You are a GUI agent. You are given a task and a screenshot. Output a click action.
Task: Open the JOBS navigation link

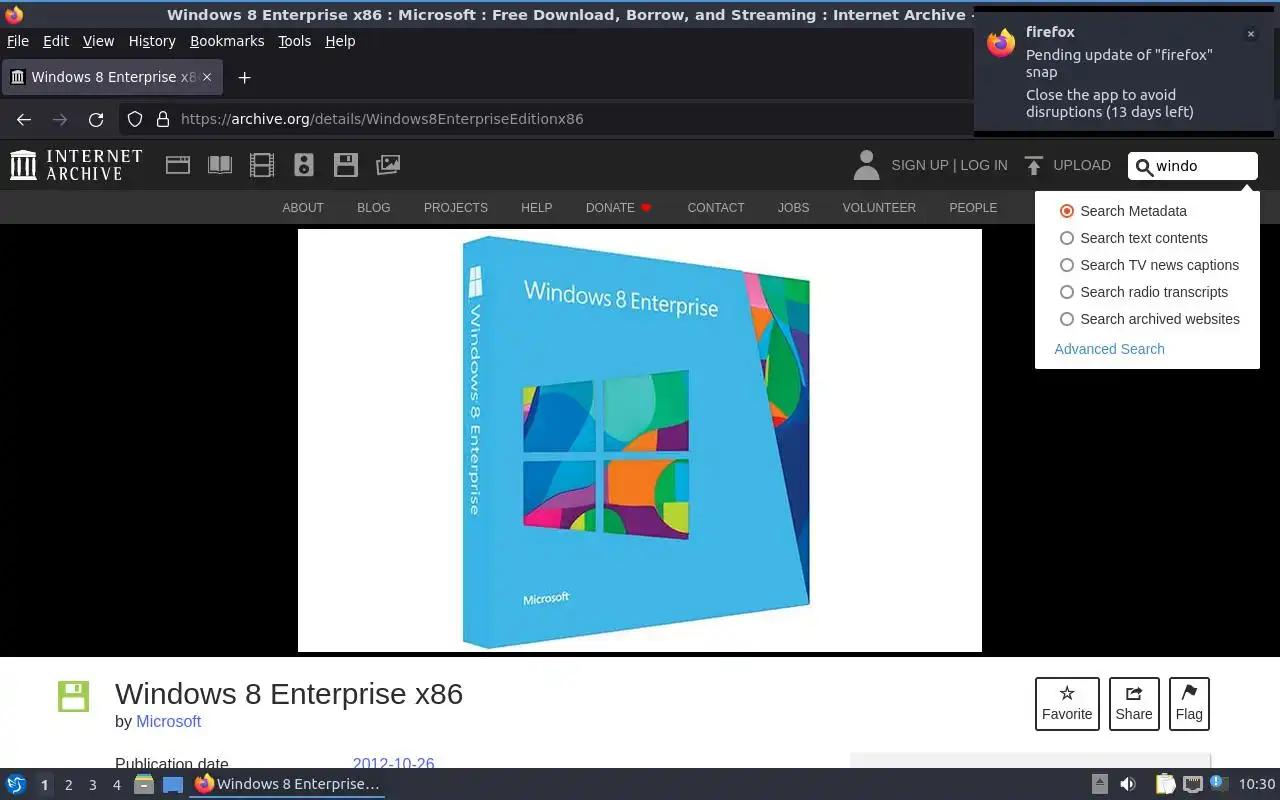(x=794, y=208)
